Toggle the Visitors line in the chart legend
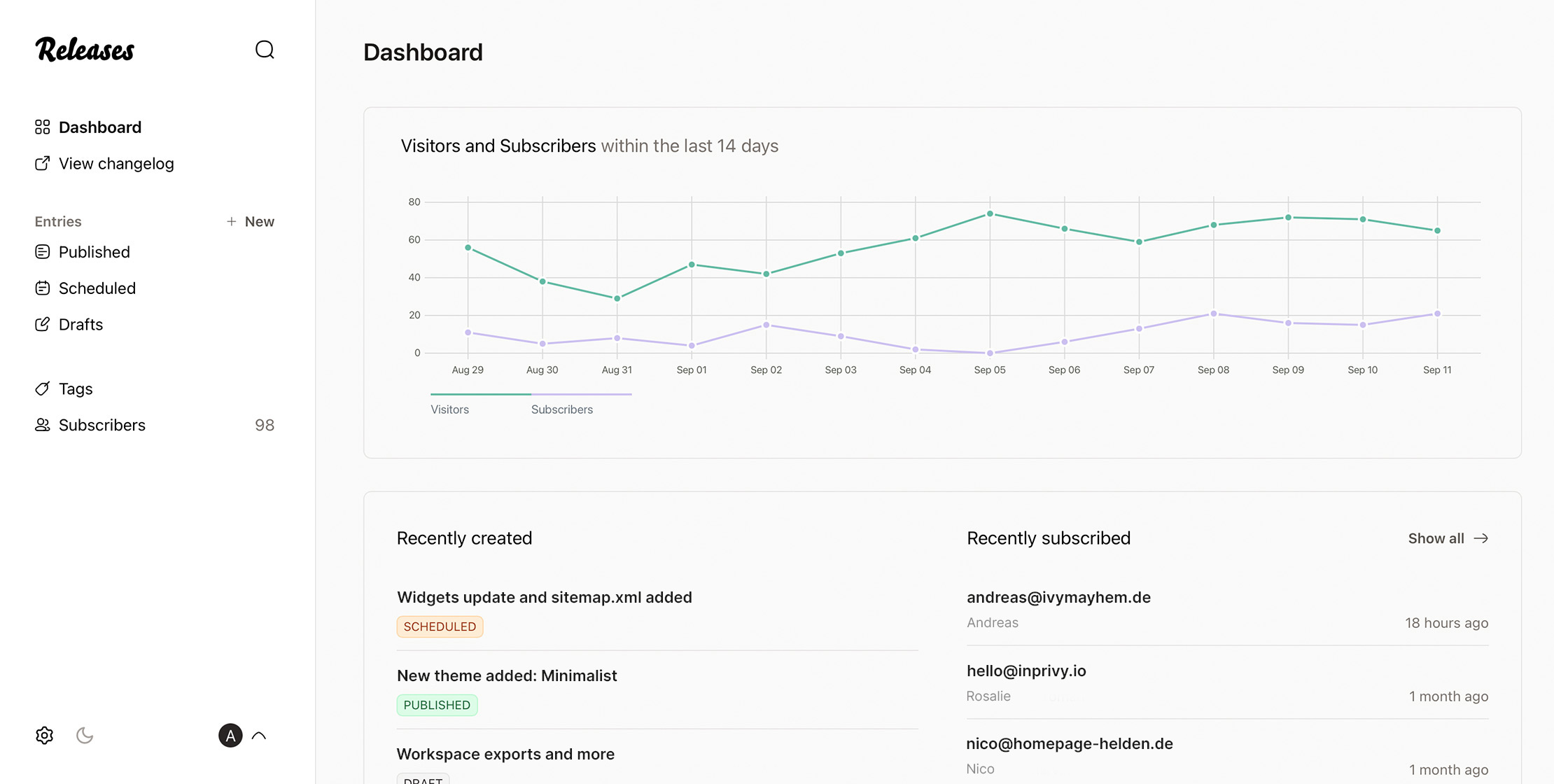This screenshot has width=1554, height=784. (449, 409)
